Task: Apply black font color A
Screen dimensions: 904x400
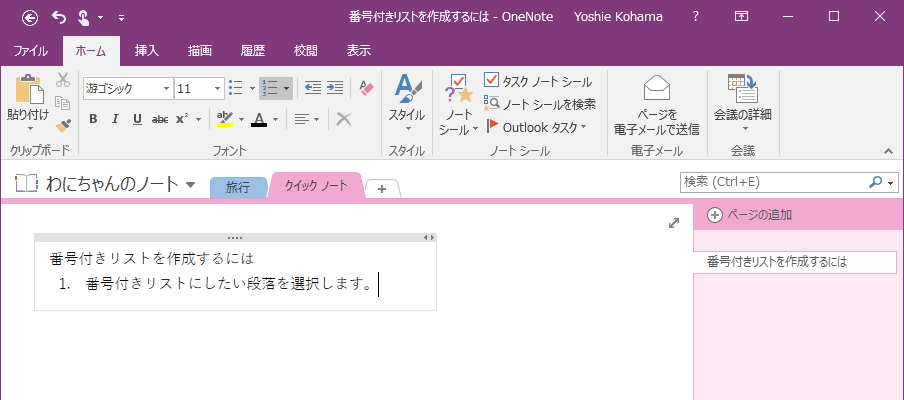Action: (259, 119)
